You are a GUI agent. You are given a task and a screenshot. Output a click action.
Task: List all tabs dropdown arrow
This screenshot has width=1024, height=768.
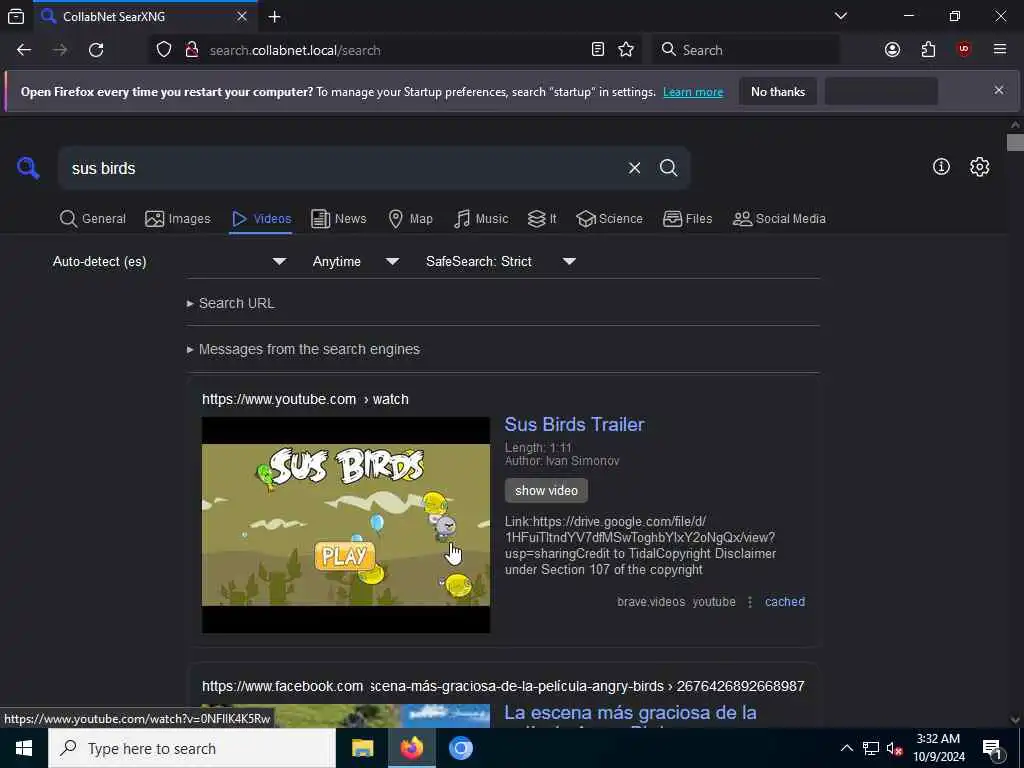[x=841, y=16]
